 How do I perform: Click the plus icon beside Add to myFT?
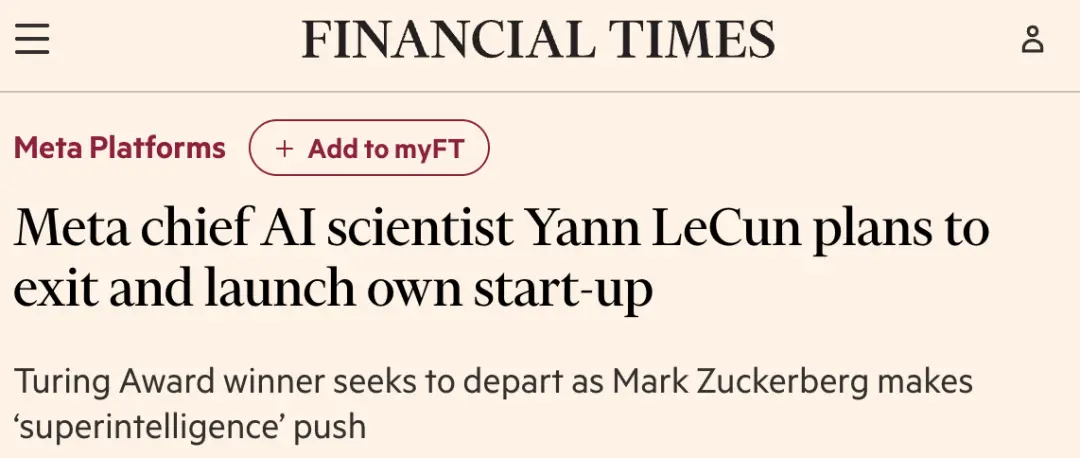[x=285, y=149]
